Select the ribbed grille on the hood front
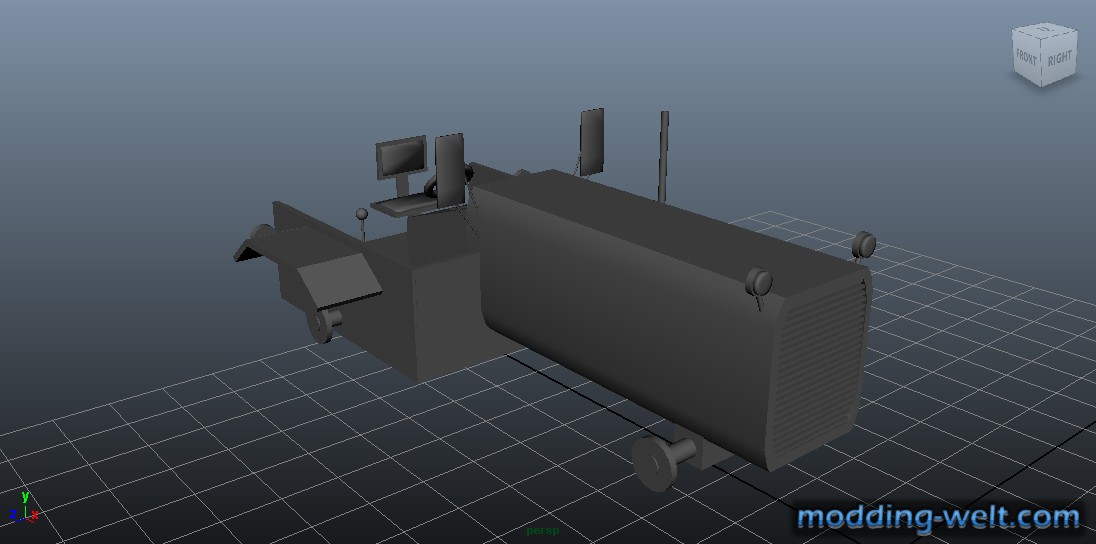The width and height of the screenshot is (1096, 544). tap(818, 367)
